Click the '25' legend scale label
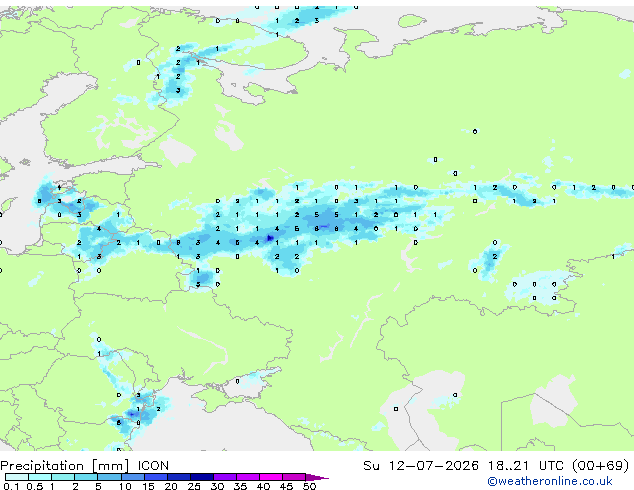Screen dimensions: 634x490 [194, 486]
